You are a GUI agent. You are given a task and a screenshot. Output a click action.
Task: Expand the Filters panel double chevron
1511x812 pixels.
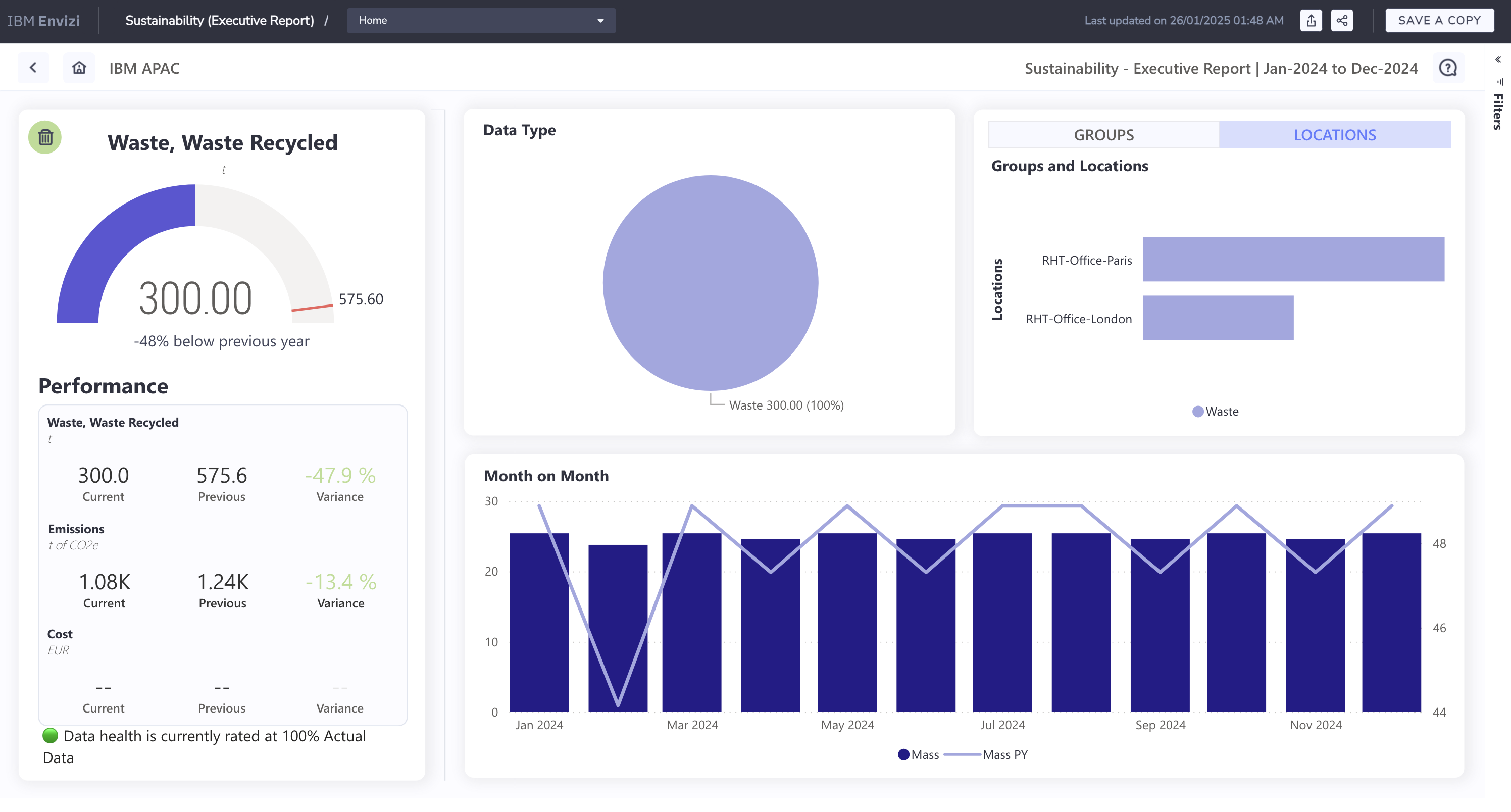coord(1498,59)
